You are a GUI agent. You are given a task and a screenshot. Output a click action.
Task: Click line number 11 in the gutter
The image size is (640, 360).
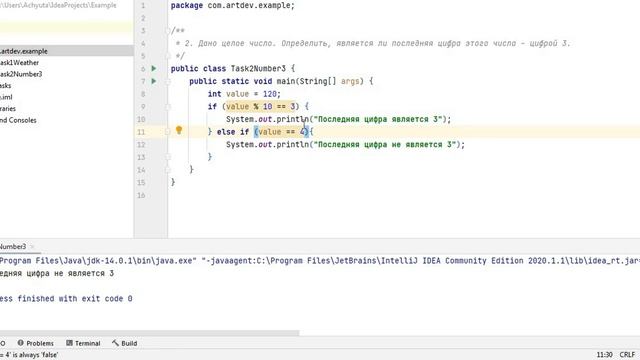(141, 132)
